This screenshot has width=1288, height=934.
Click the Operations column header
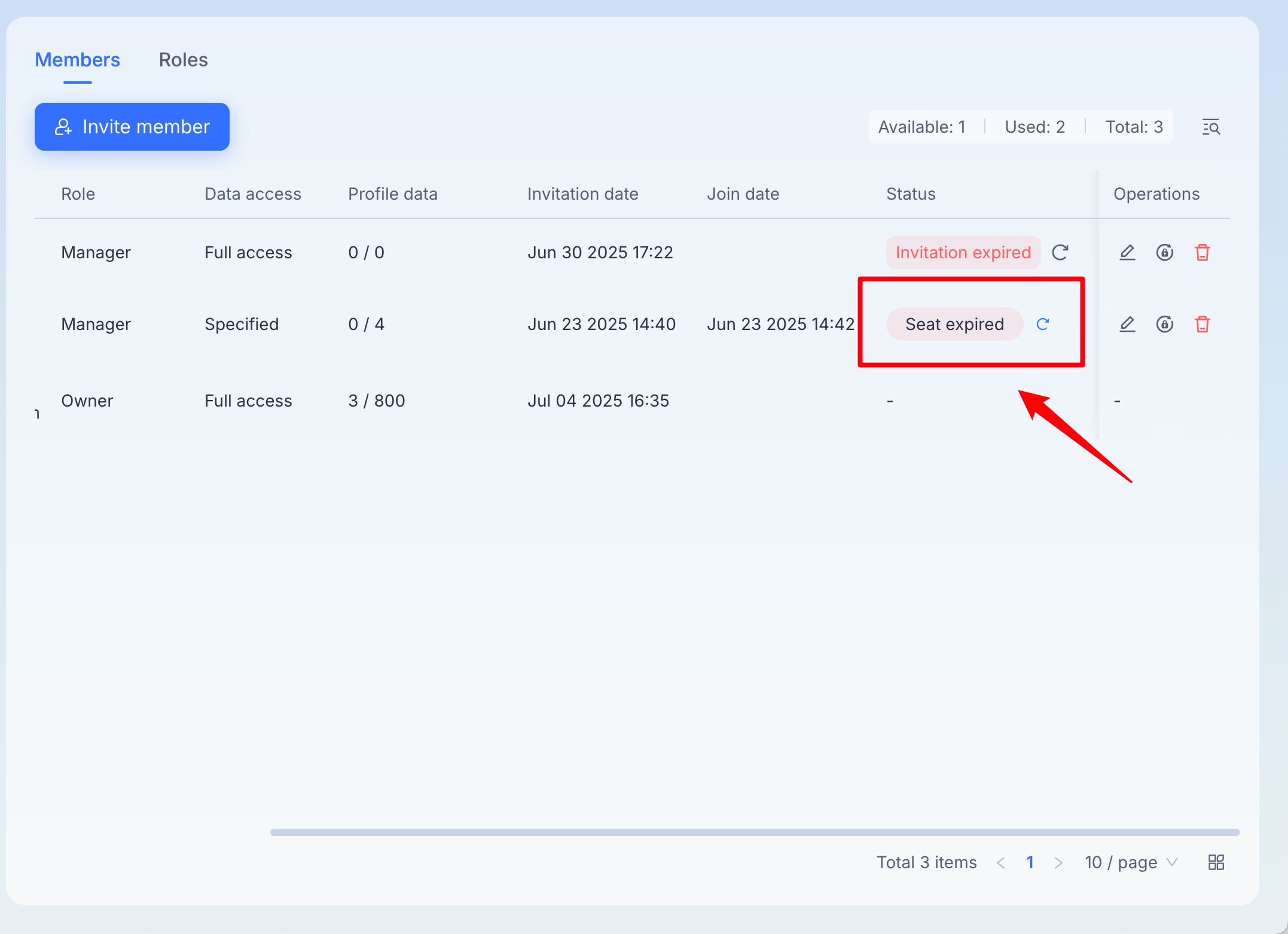pyautogui.click(x=1156, y=194)
